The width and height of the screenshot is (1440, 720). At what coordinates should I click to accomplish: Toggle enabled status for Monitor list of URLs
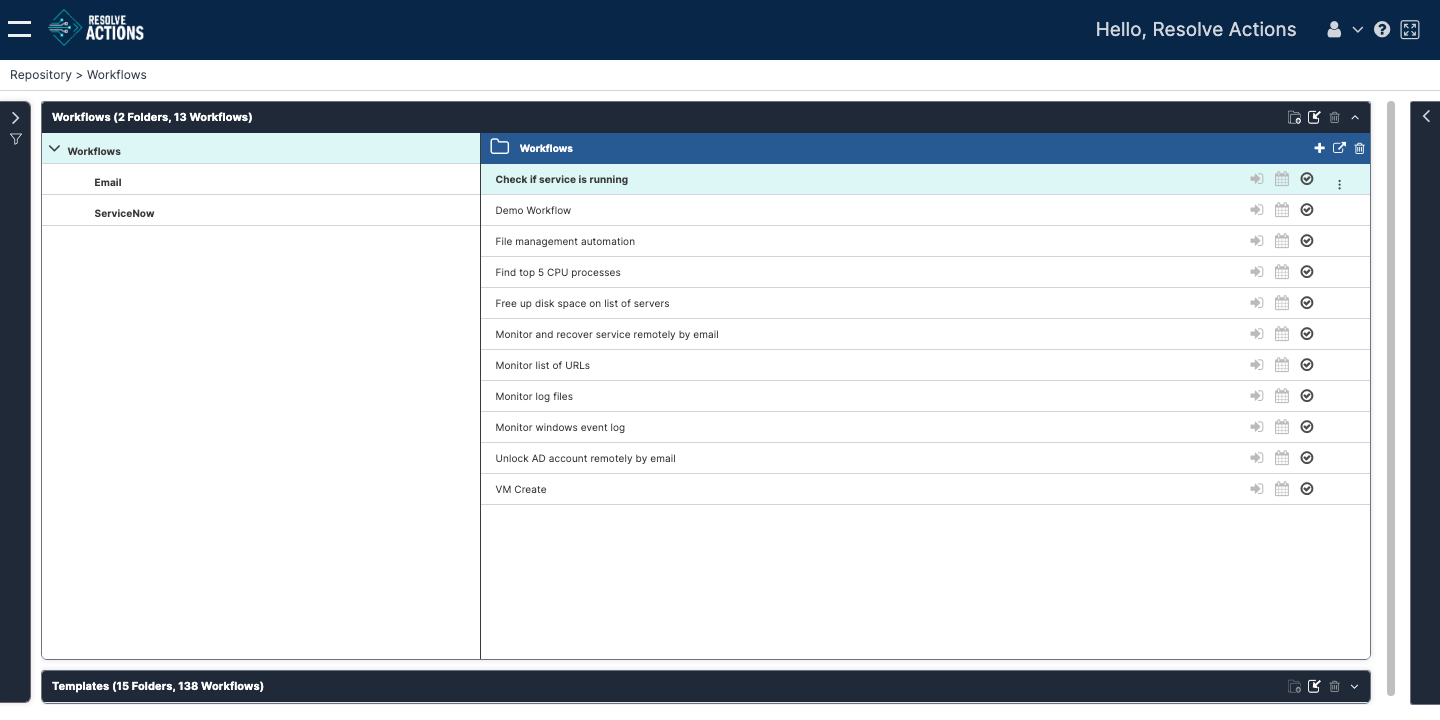click(x=1307, y=365)
